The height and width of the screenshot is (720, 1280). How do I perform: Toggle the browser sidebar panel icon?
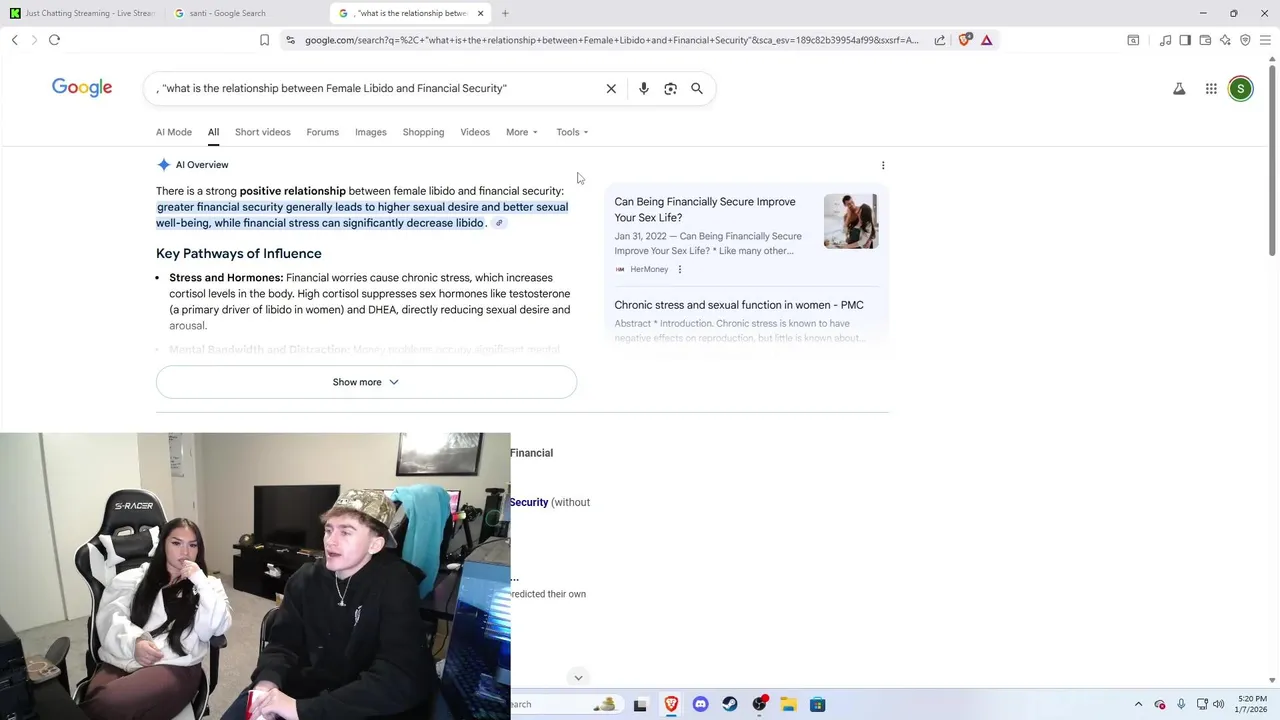[1185, 40]
